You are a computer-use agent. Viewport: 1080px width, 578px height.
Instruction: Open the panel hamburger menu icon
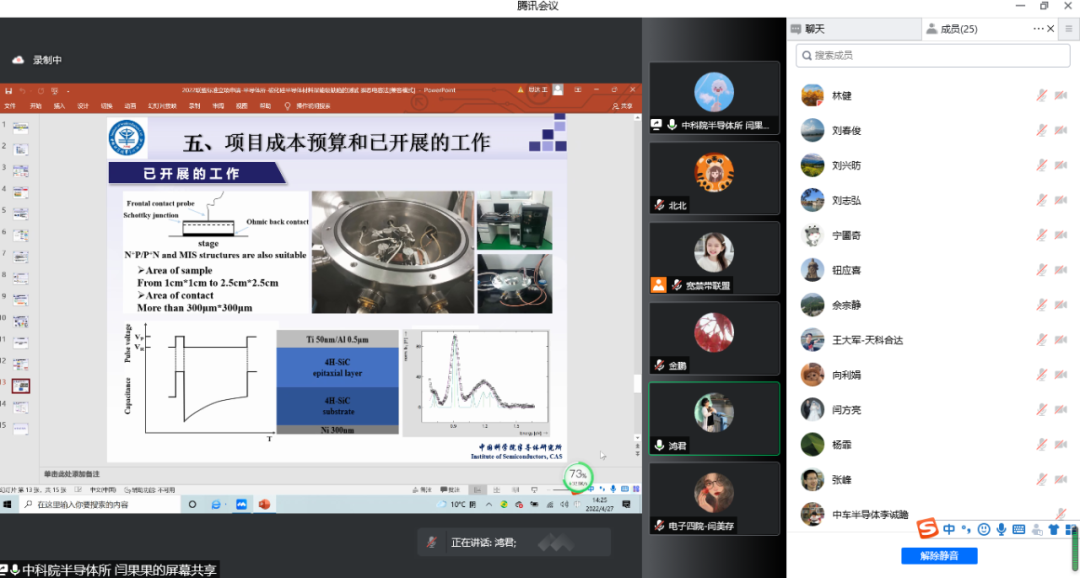(1069, 29)
